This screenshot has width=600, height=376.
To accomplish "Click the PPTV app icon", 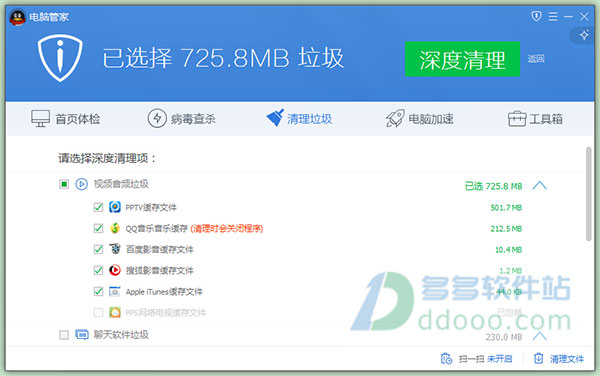I will tap(115, 207).
